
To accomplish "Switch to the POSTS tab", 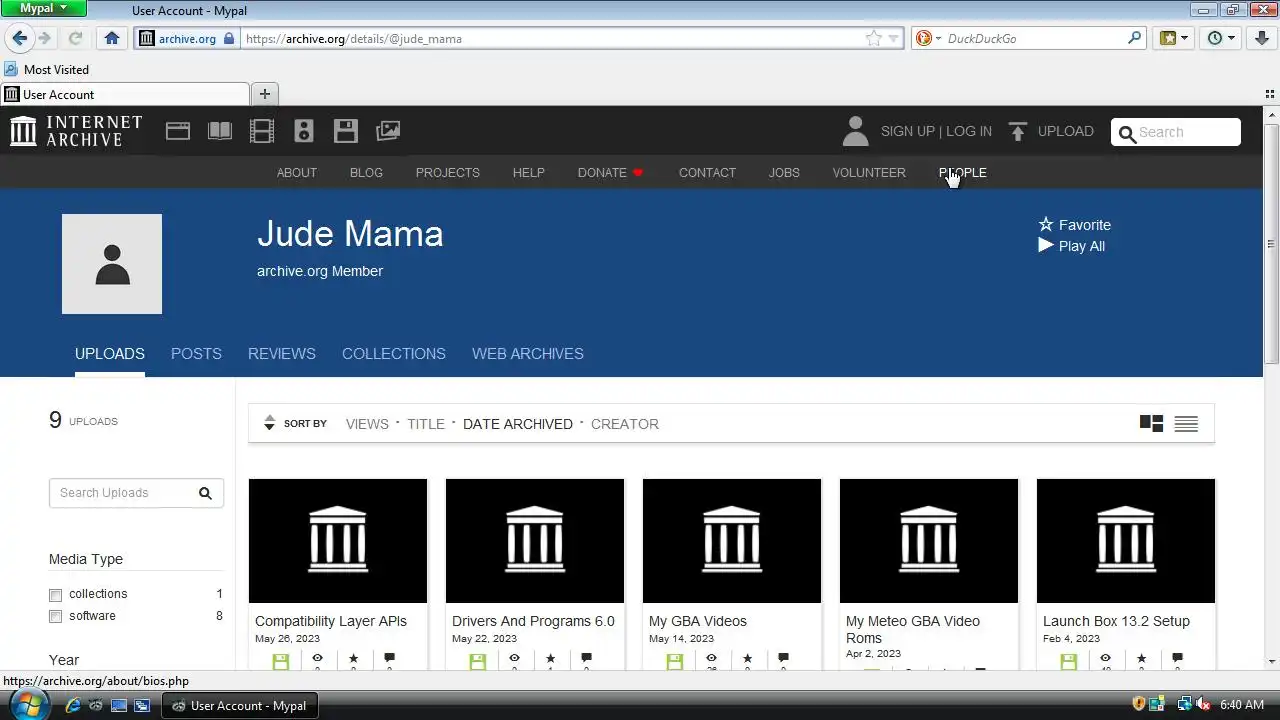I will [196, 354].
